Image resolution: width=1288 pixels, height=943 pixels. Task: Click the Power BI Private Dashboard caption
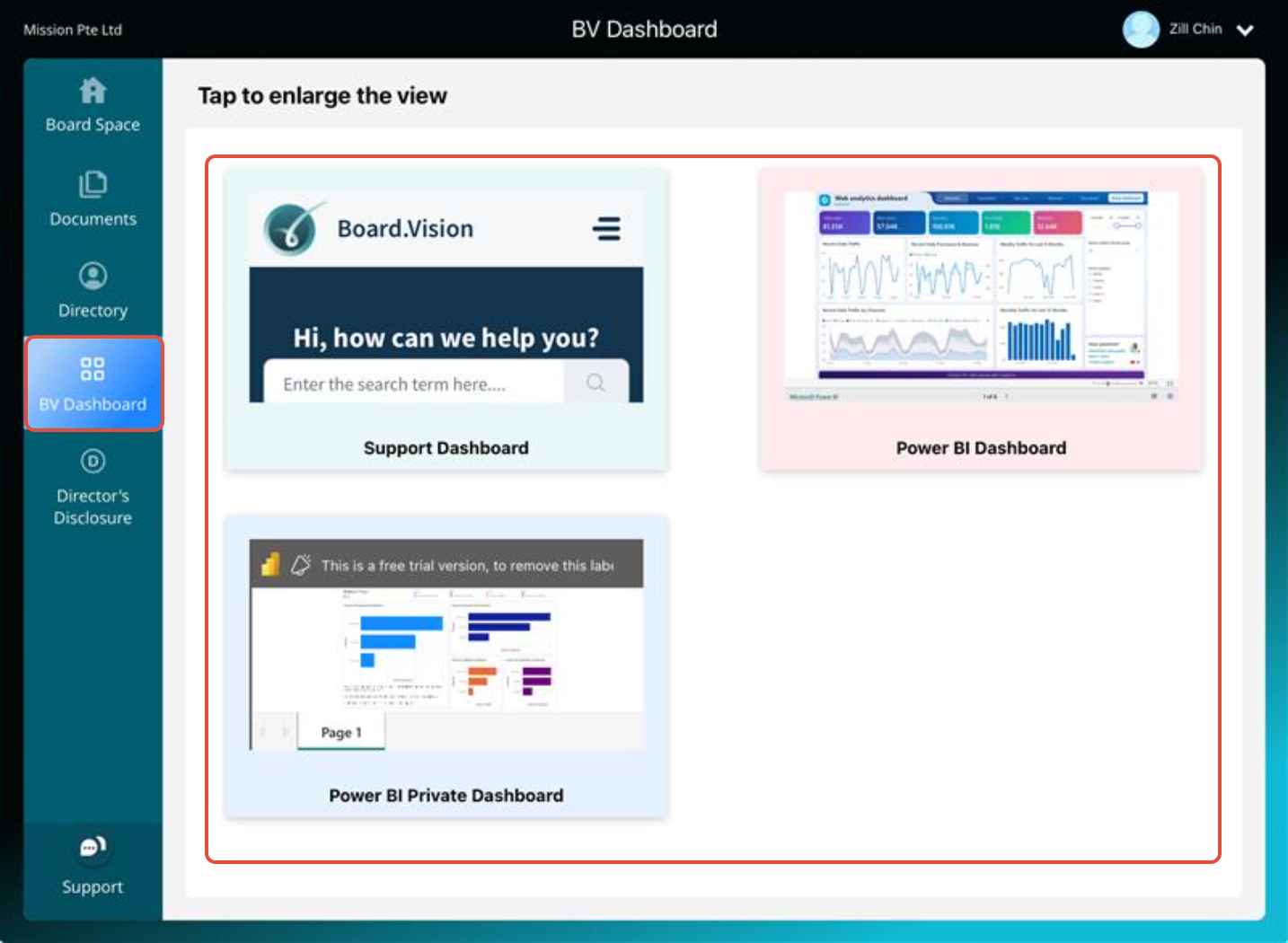[446, 796]
